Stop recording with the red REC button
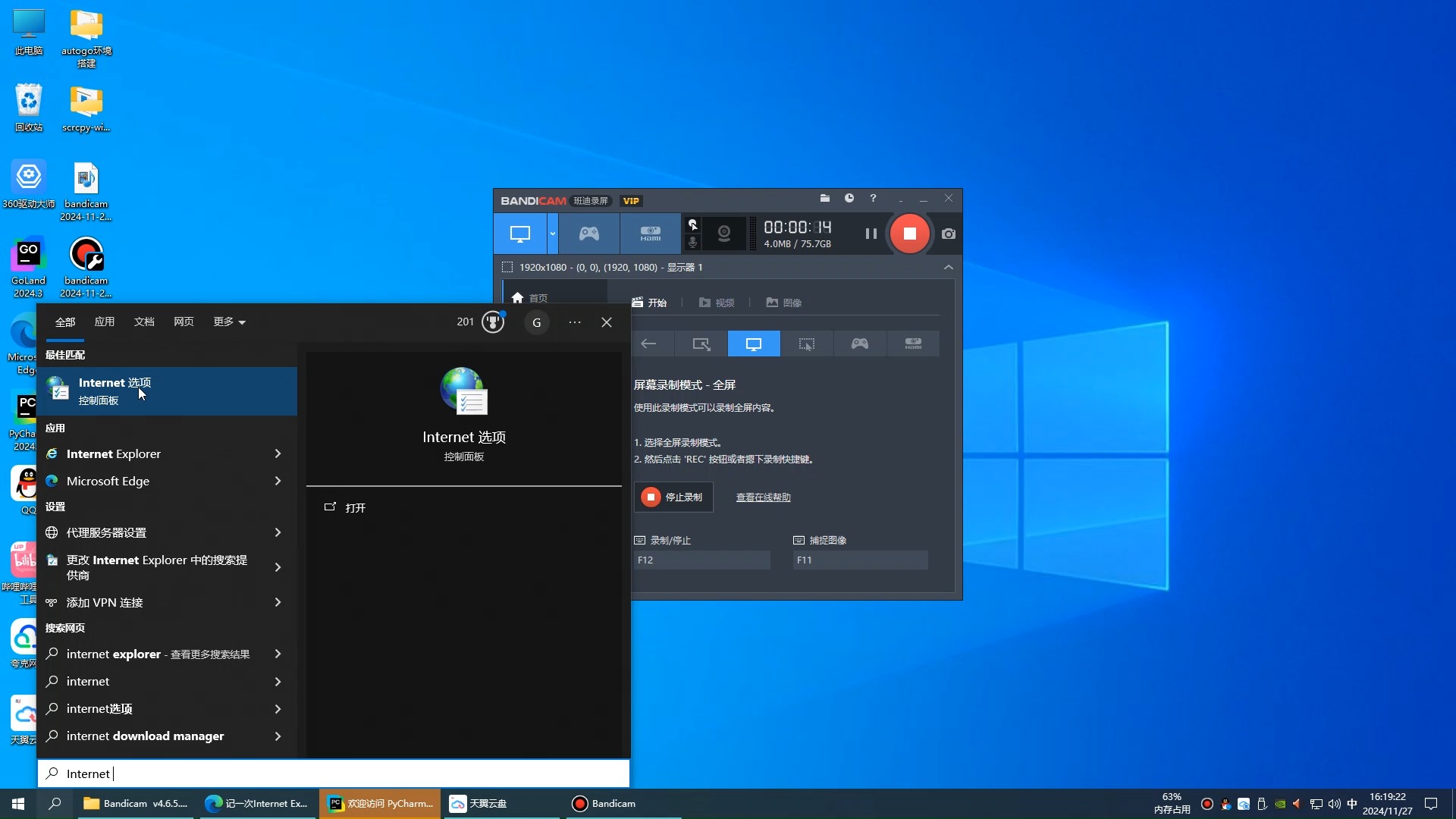1456x819 pixels. [909, 234]
